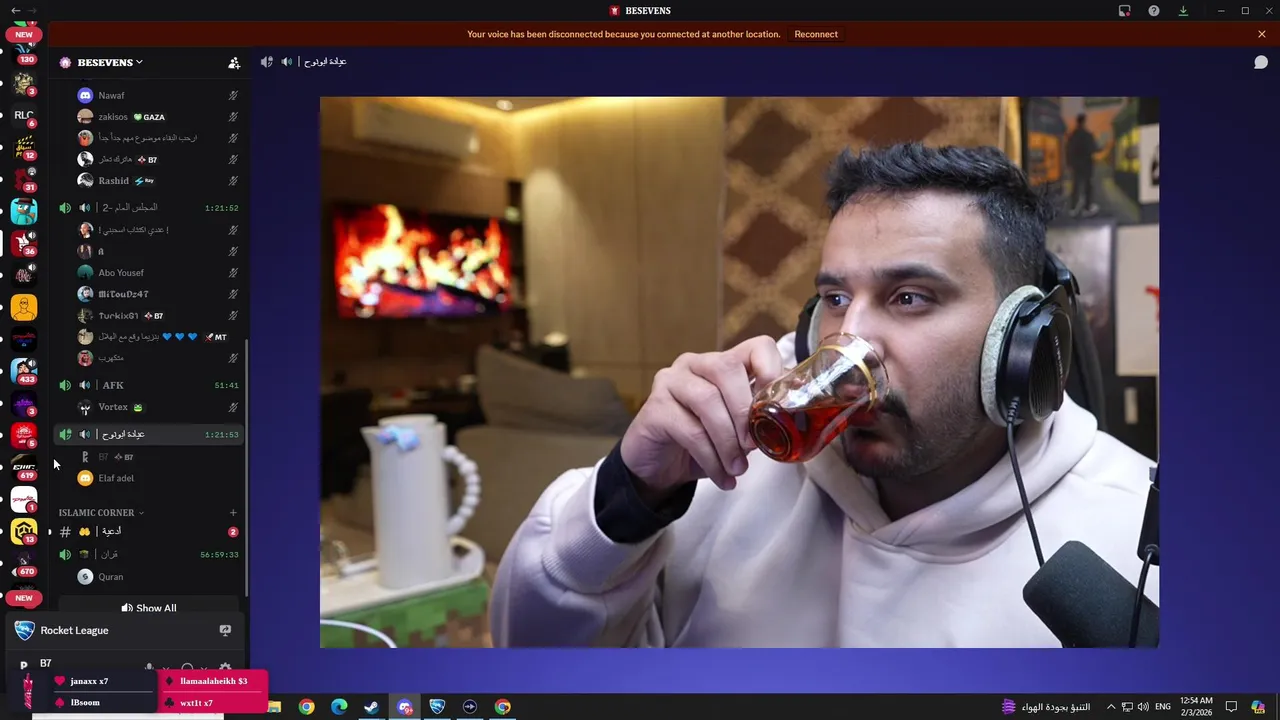The image size is (1280, 720).
Task: Toggle the microphone mute button
Action: coord(149,668)
